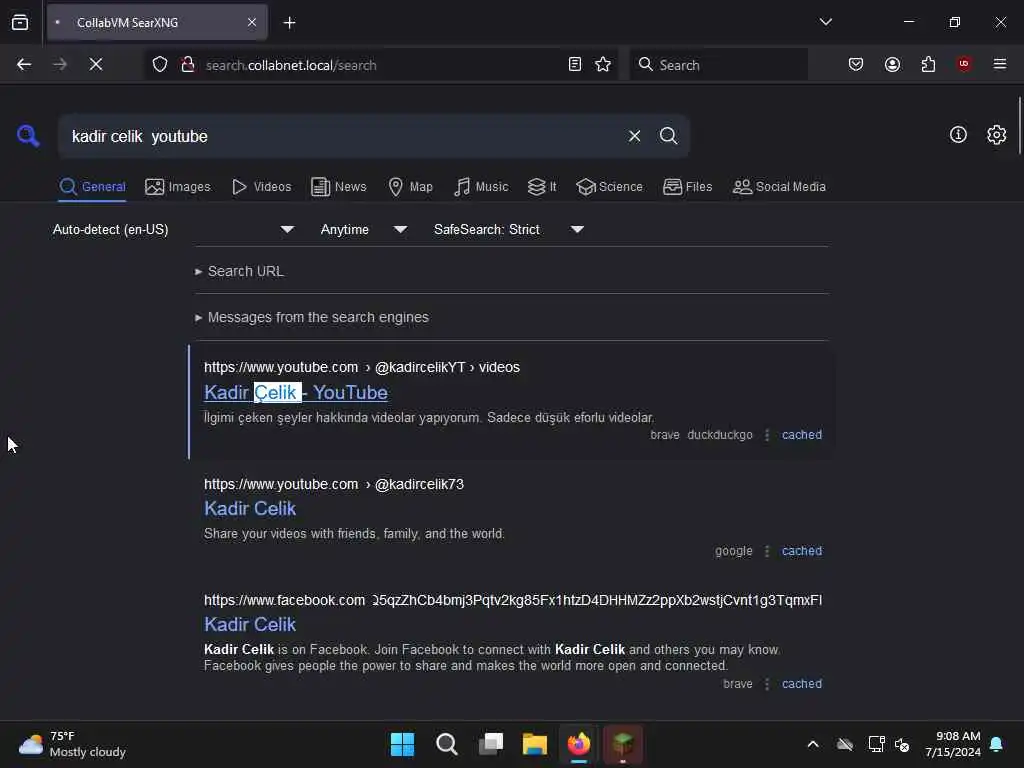Switch to Videos category

[x=261, y=187]
